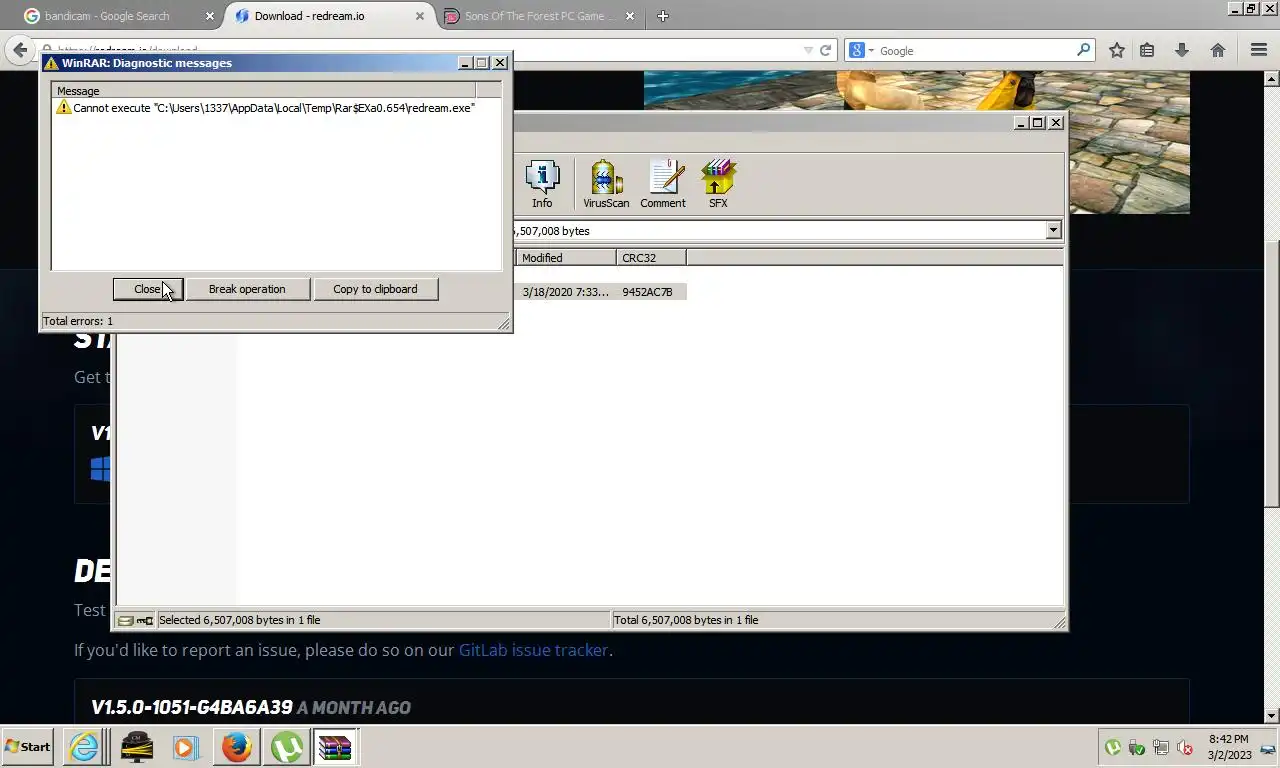Reload the page with the refresh icon
This screenshot has height=768, width=1280.
click(x=826, y=50)
